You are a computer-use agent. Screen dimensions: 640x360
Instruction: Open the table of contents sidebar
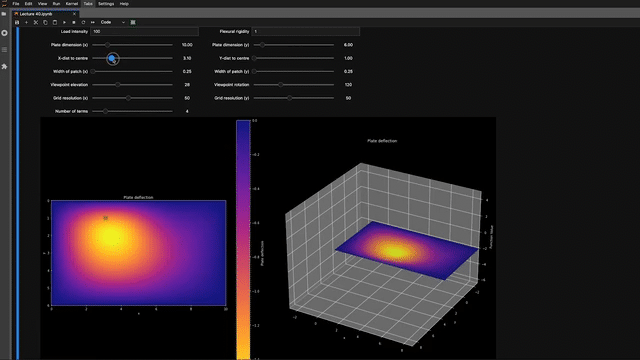4,50
